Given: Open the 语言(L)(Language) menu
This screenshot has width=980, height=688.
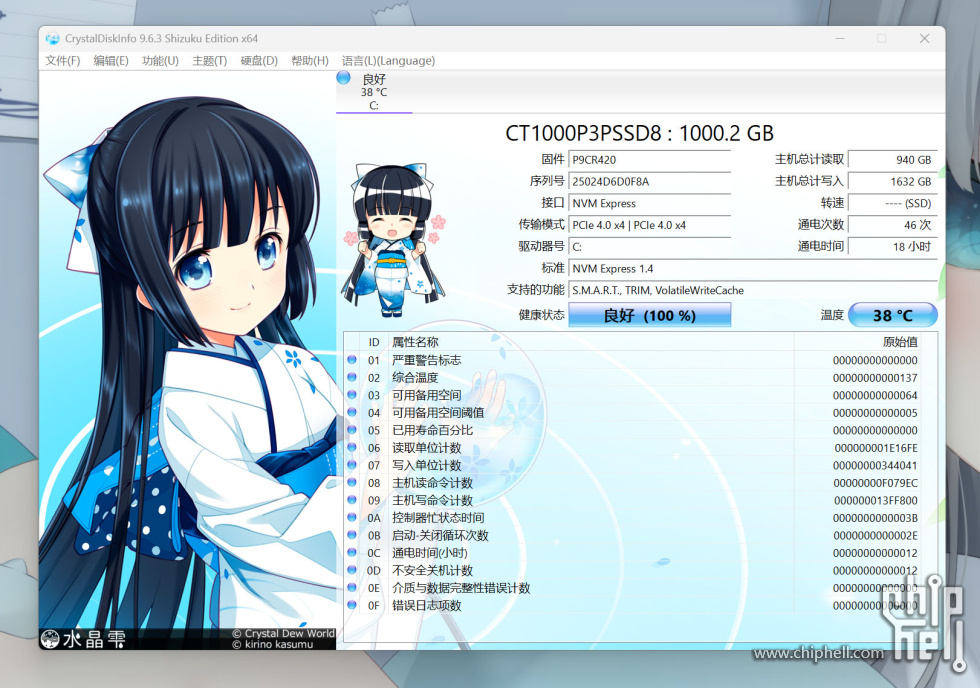Looking at the screenshot, I should [388, 61].
